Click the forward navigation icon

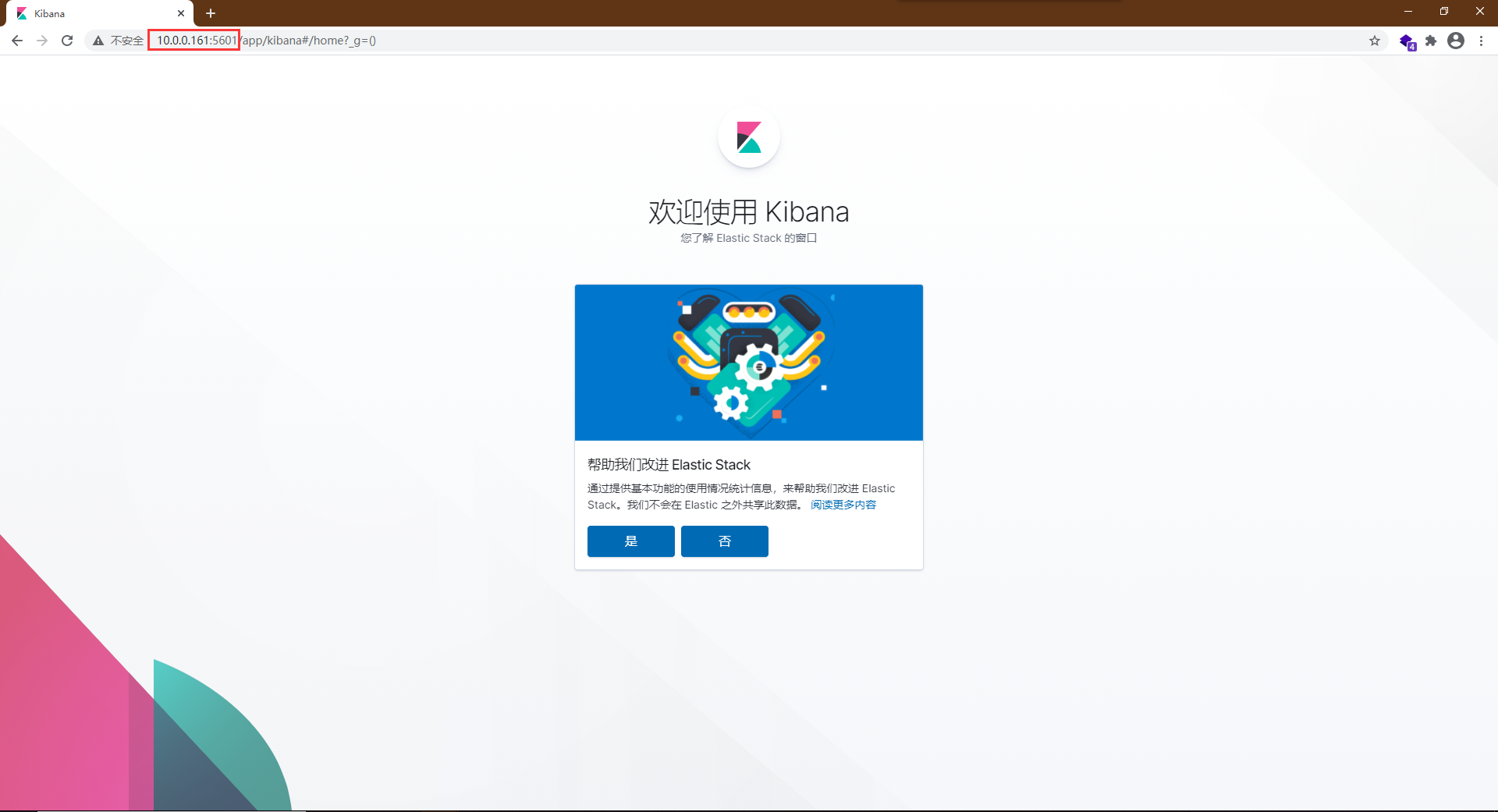click(x=42, y=41)
